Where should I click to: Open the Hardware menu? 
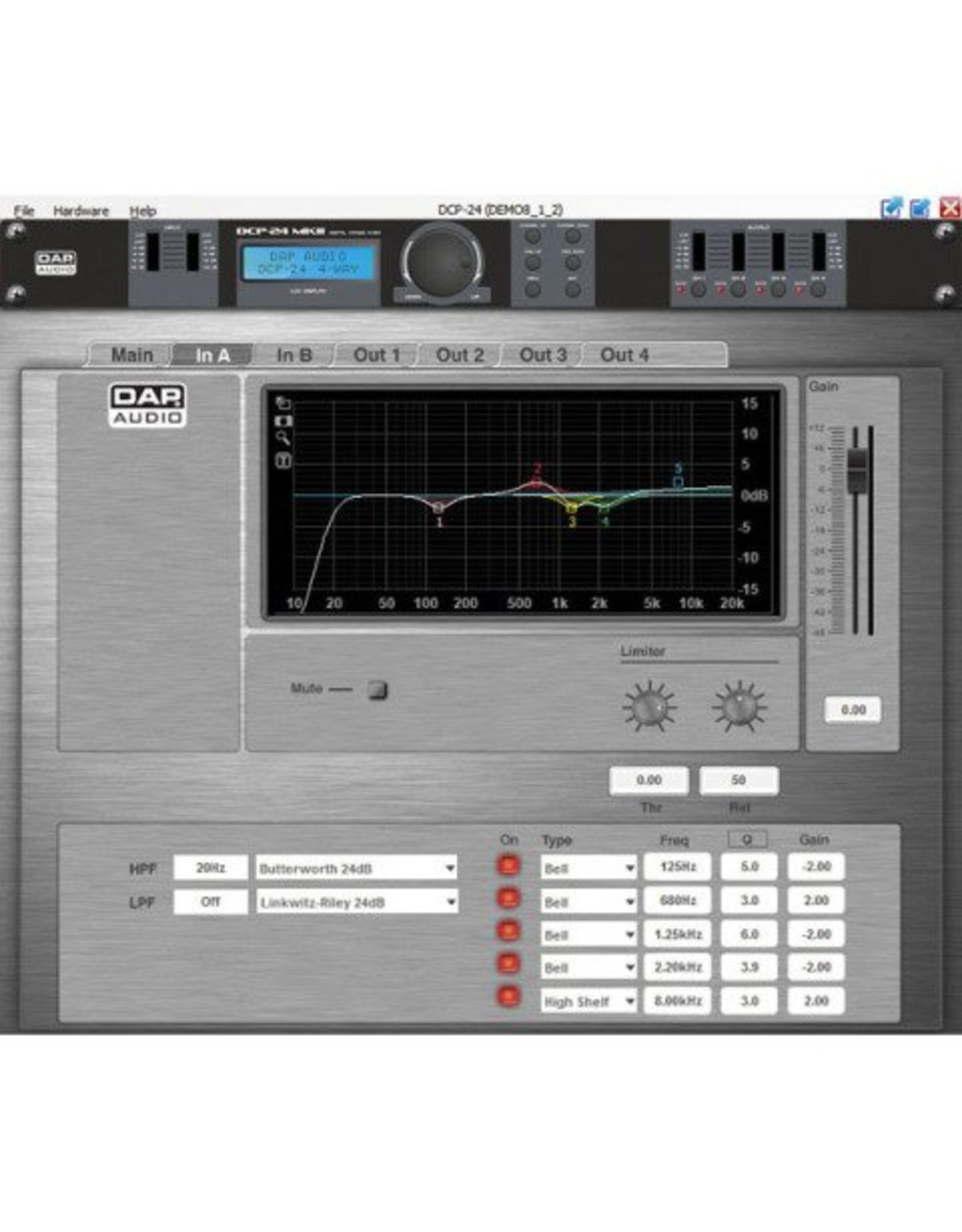click(x=82, y=210)
